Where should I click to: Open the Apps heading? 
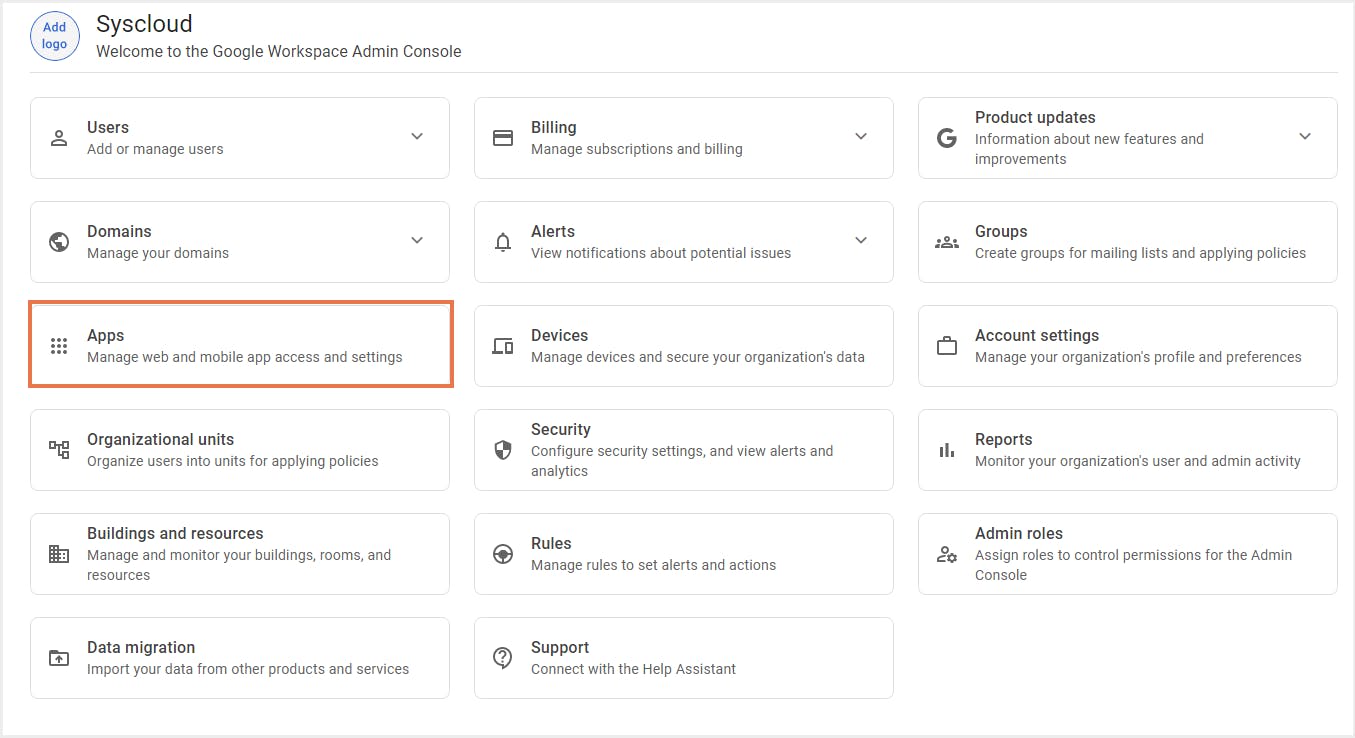click(x=105, y=335)
